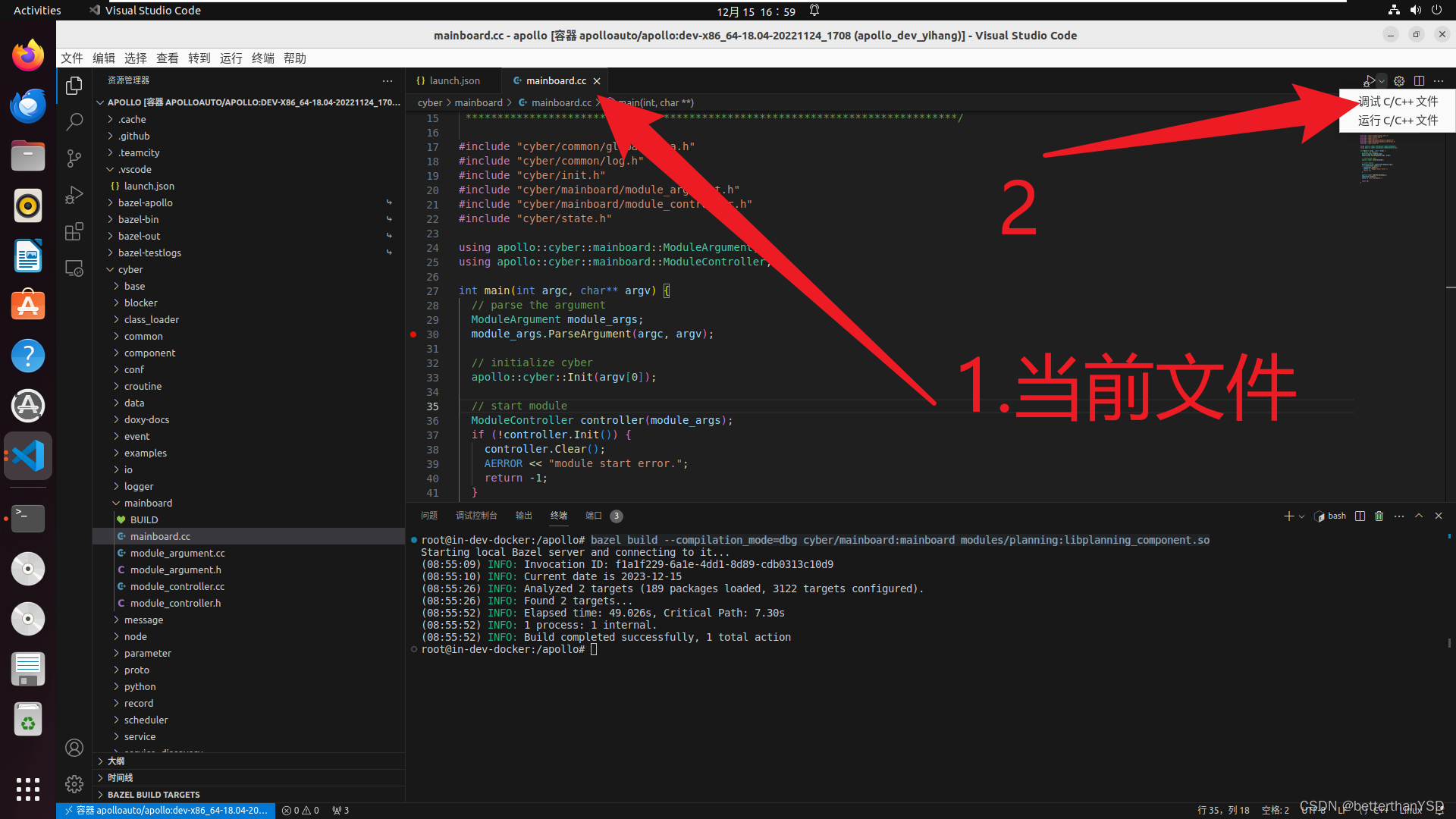This screenshot has height=819, width=1456.
Task: Open module_argument.cc in the explorer
Action: [249, 553]
